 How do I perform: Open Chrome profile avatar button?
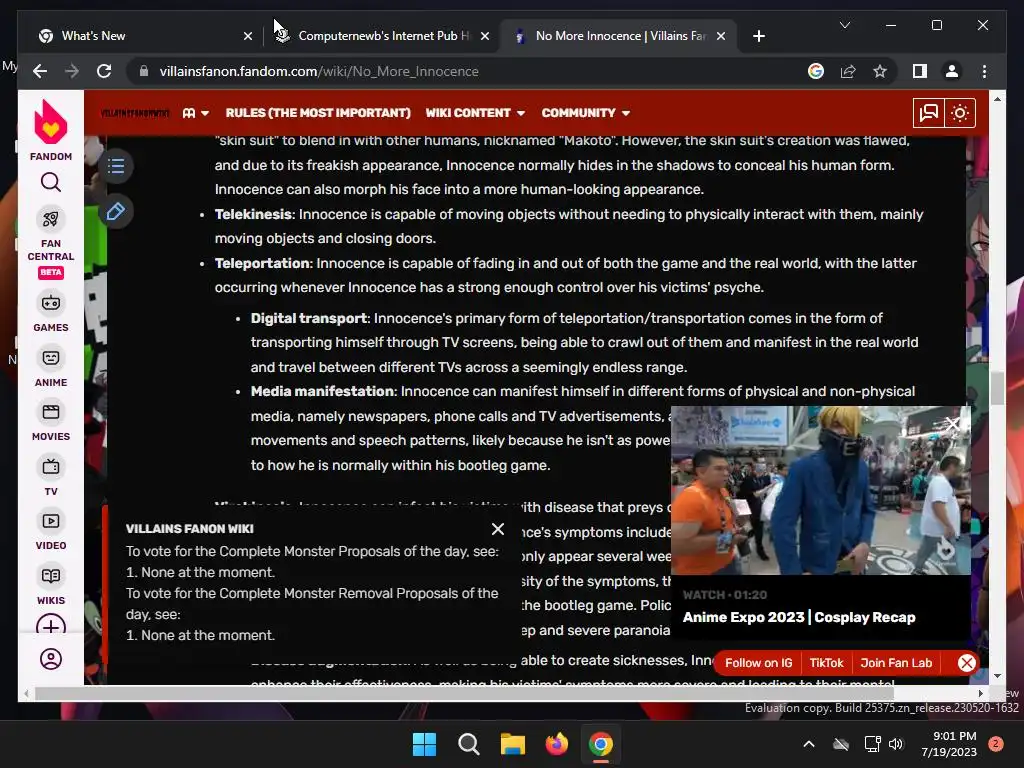pos(952,71)
